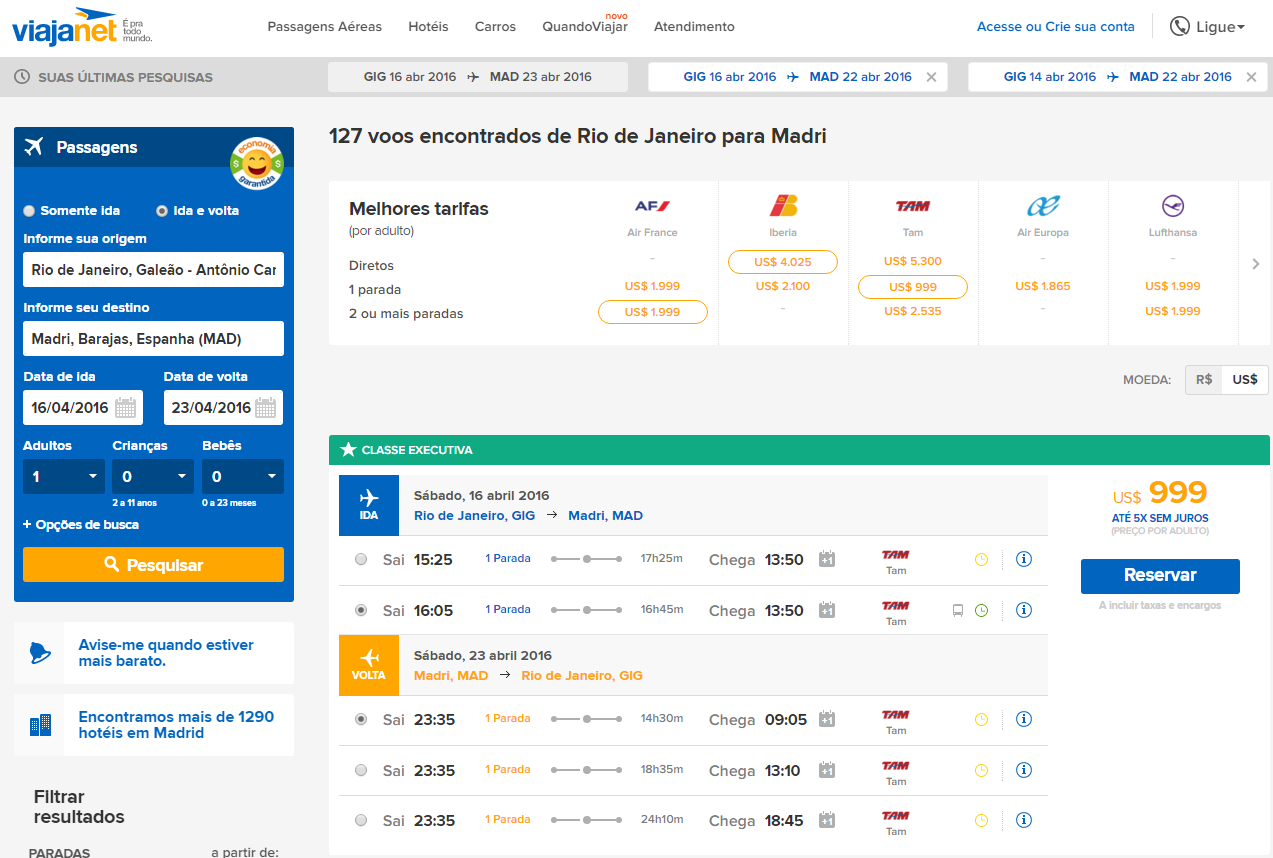
Task: Open the Bebês dropdown
Action: [x=243, y=476]
